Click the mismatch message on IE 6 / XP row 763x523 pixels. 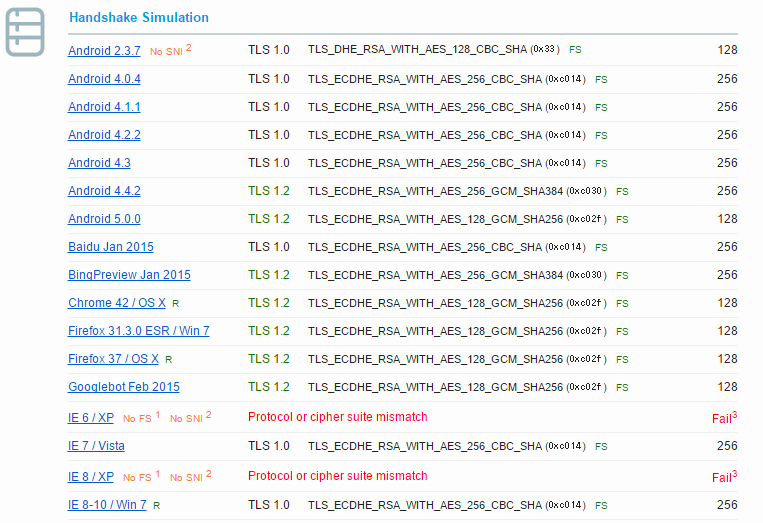[x=338, y=417]
